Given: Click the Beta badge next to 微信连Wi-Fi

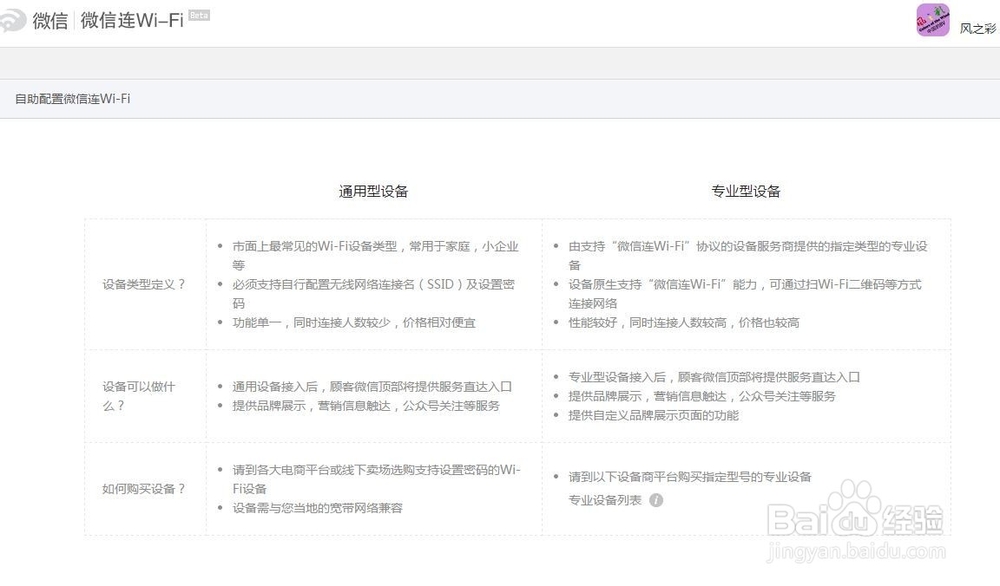Looking at the screenshot, I should pos(196,14).
